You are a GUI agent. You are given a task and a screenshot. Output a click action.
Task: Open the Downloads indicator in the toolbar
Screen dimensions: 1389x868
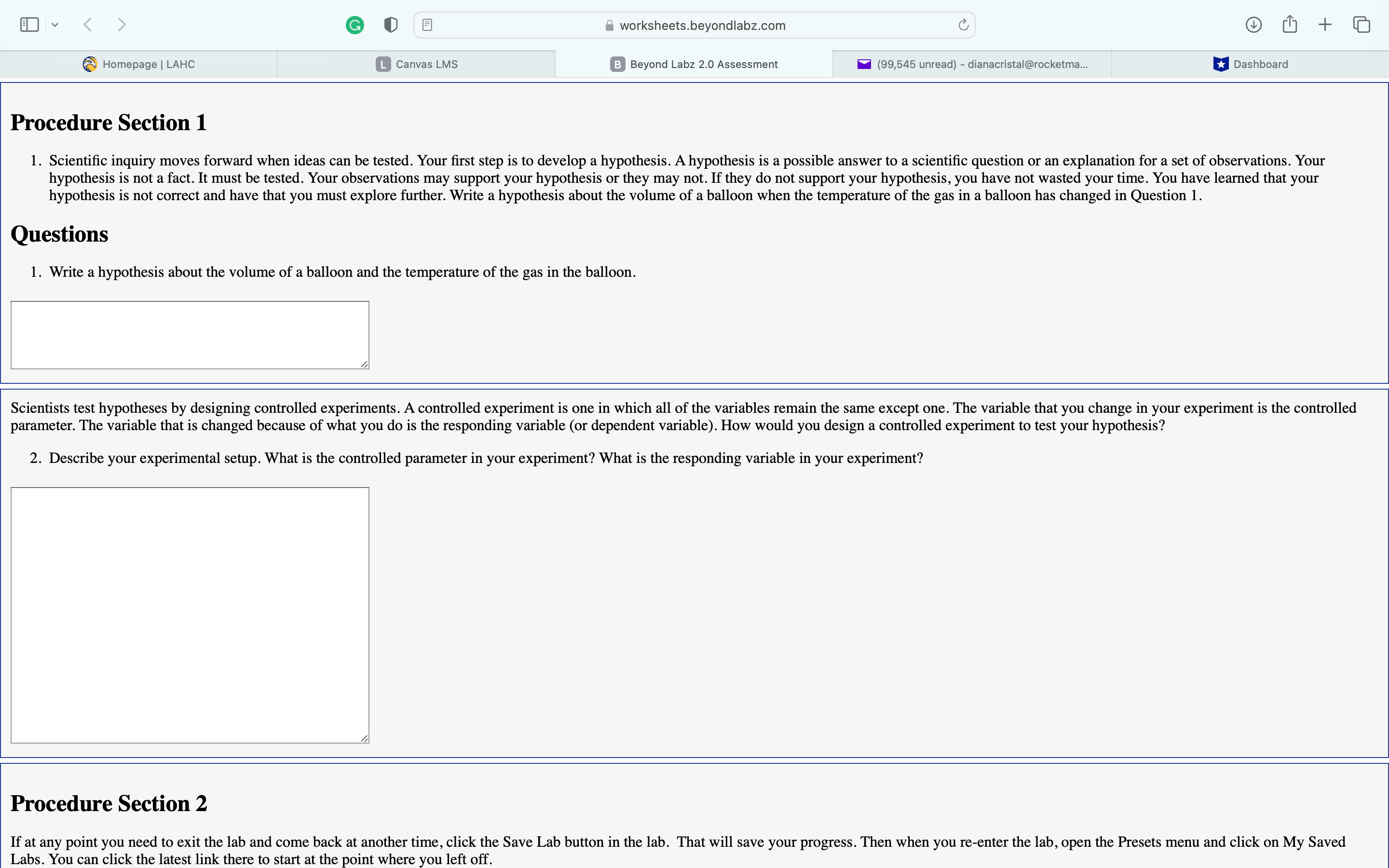tap(1253, 24)
